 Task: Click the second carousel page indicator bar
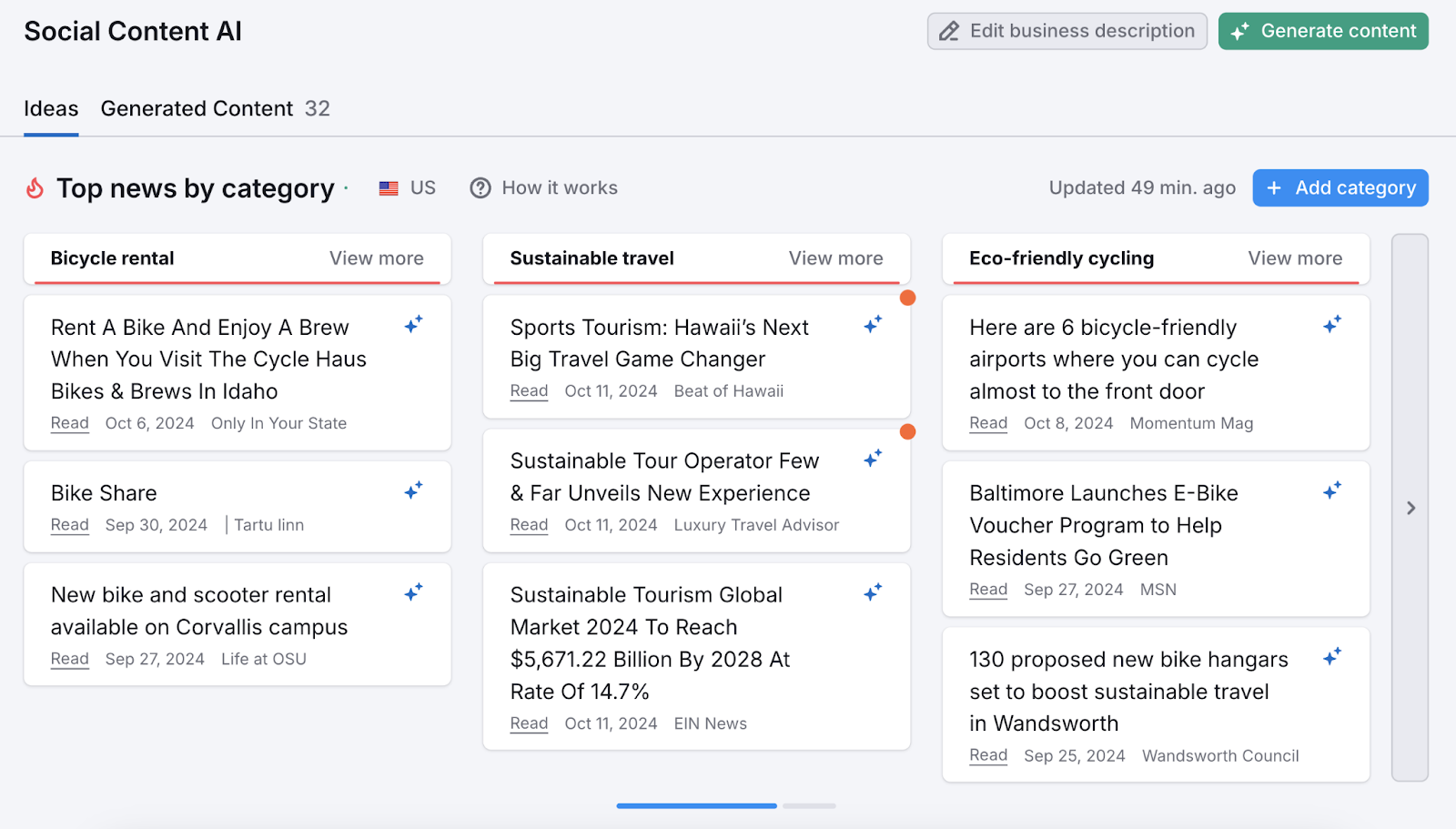coord(809,806)
